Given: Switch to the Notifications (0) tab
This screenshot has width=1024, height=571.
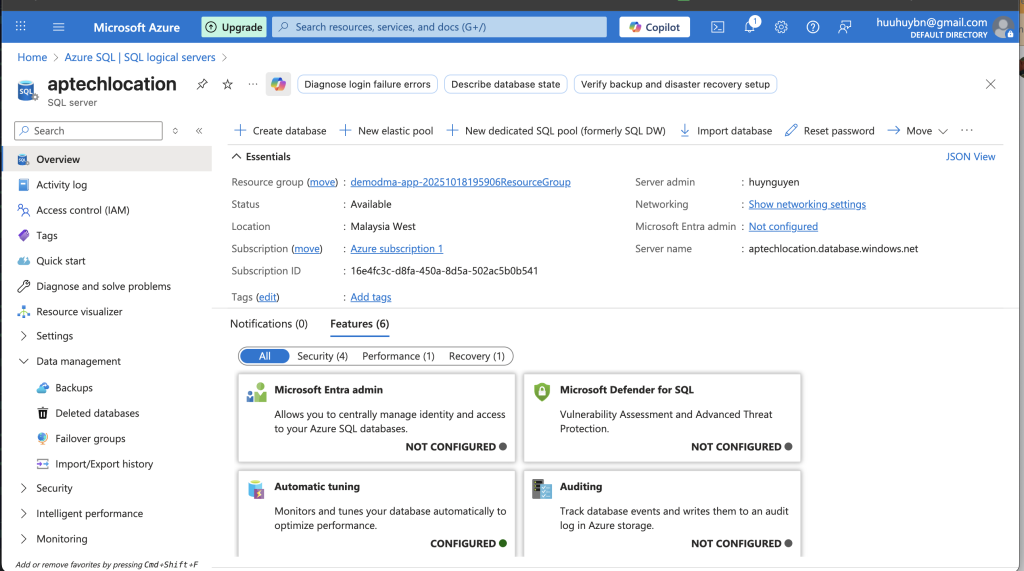Looking at the screenshot, I should (269, 324).
